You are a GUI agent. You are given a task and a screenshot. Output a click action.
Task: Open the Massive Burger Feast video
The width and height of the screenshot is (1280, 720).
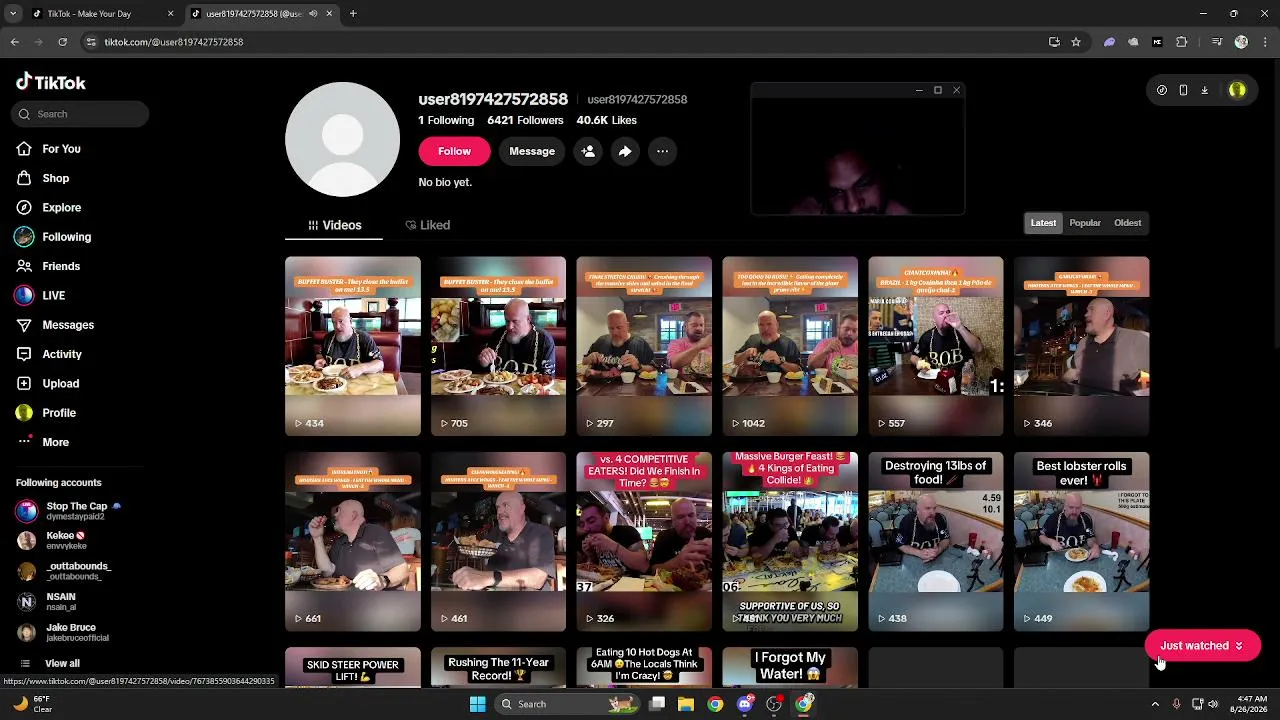790,542
